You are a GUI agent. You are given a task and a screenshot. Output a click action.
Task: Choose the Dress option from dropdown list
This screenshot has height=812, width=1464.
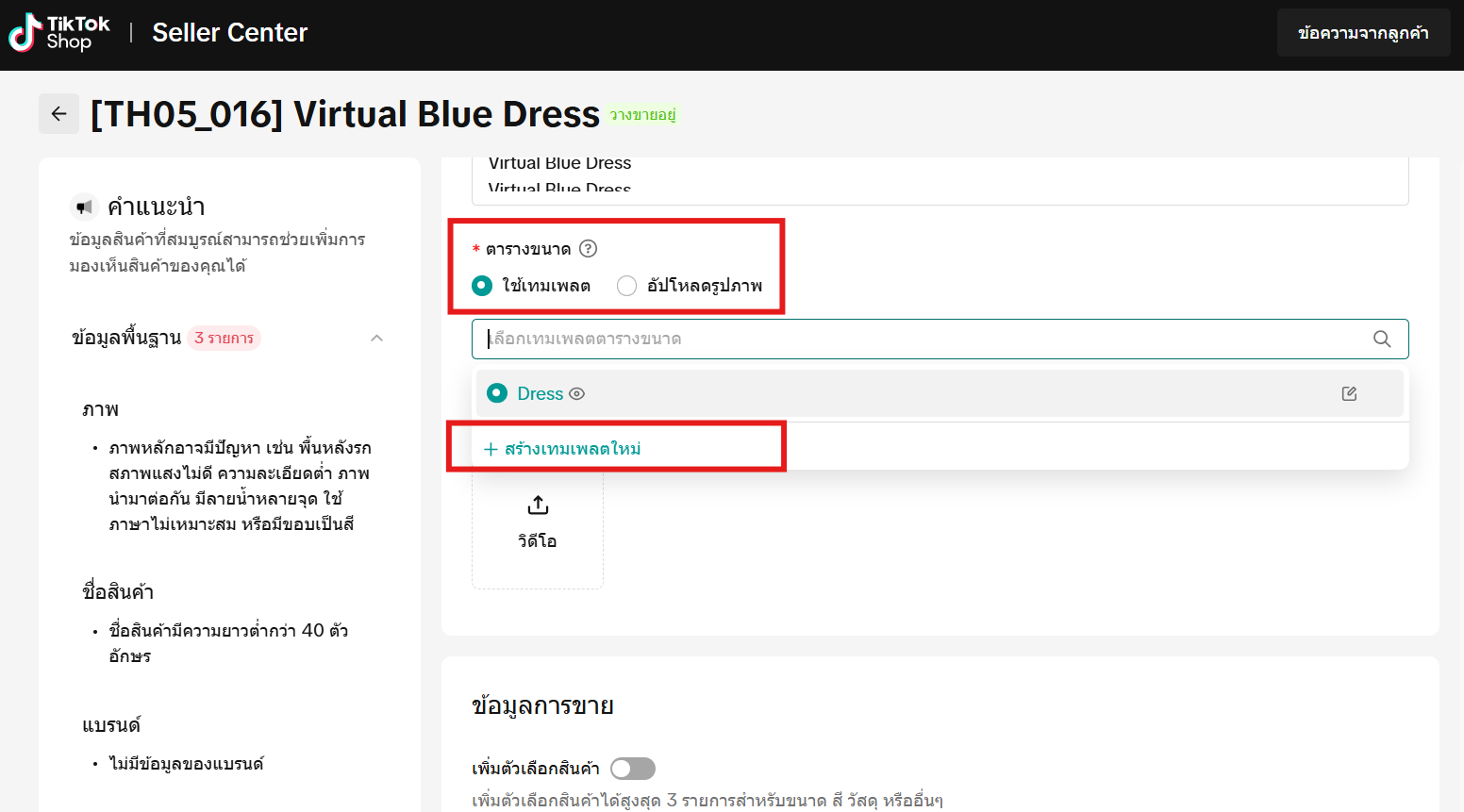(541, 394)
